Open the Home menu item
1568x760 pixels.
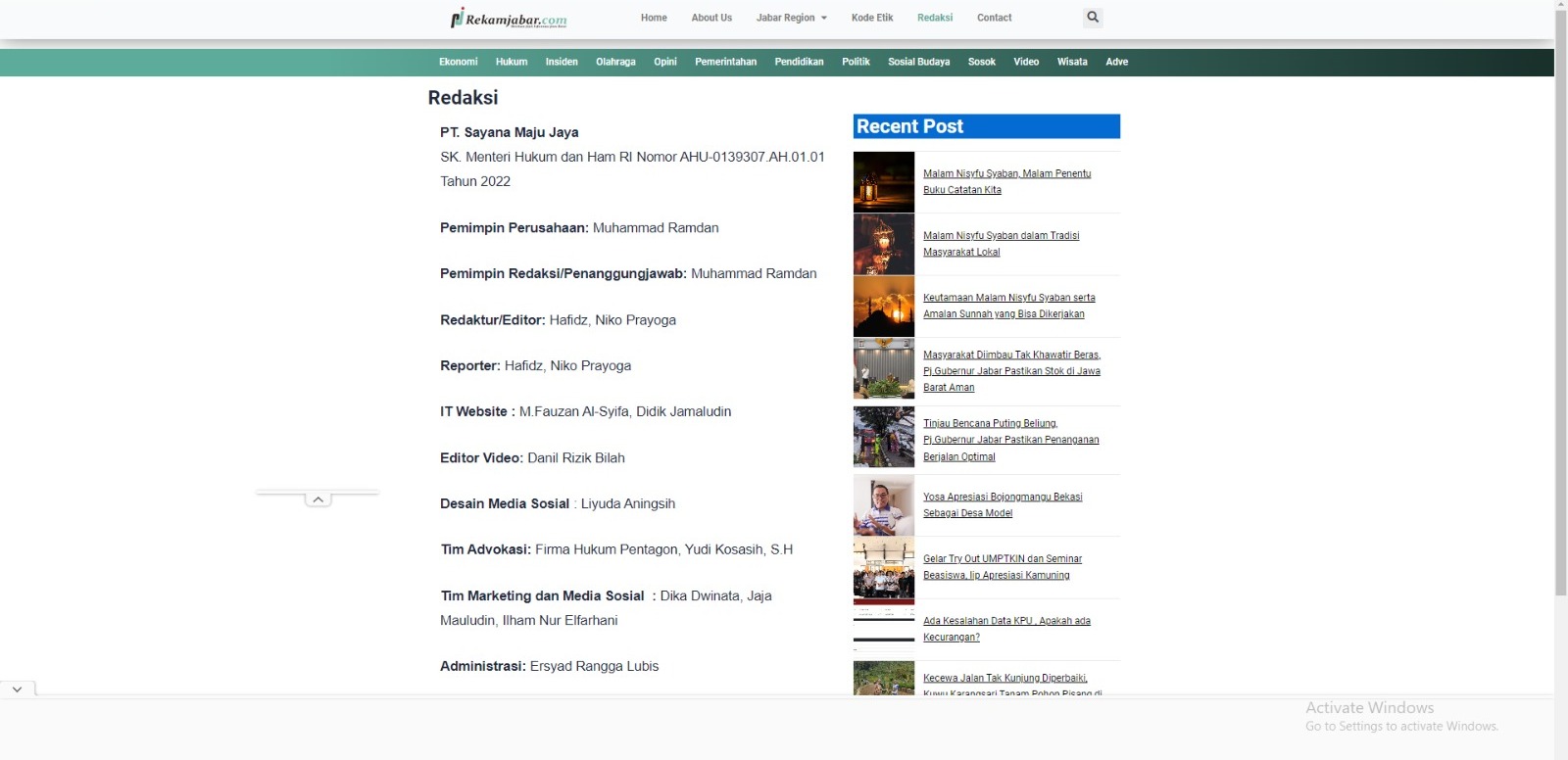click(x=654, y=18)
